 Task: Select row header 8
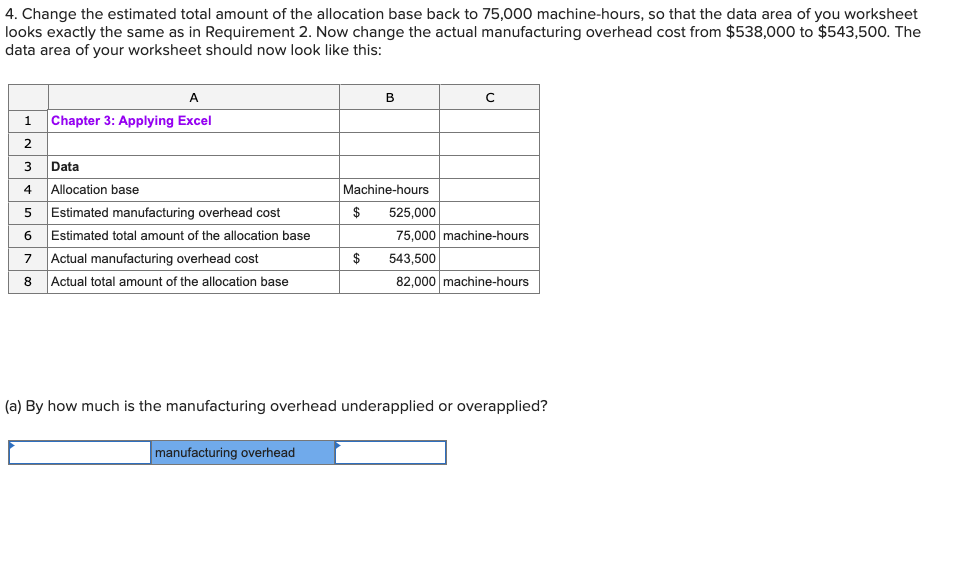coord(28,282)
